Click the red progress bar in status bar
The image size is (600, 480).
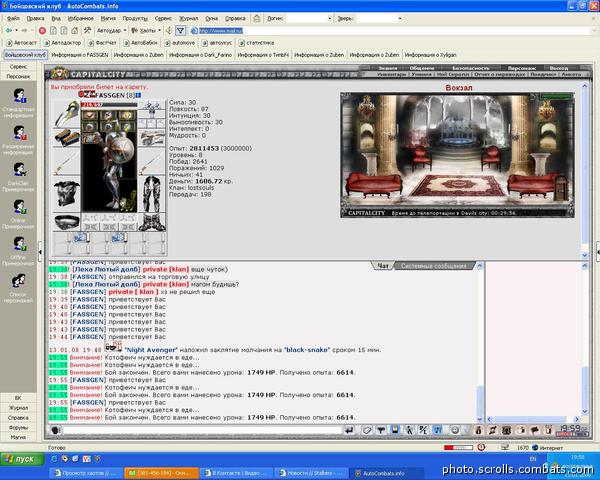click(458, 447)
